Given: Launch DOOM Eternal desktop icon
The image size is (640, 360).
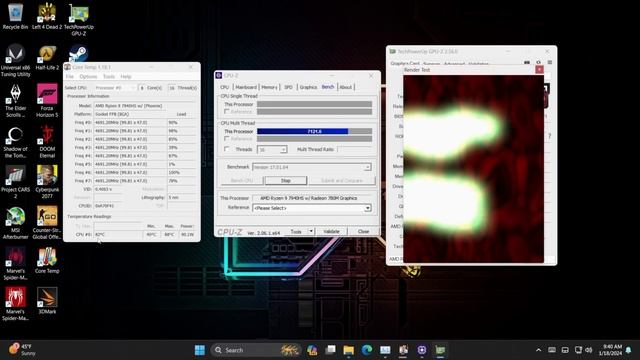Looking at the screenshot, I should coord(47,142).
